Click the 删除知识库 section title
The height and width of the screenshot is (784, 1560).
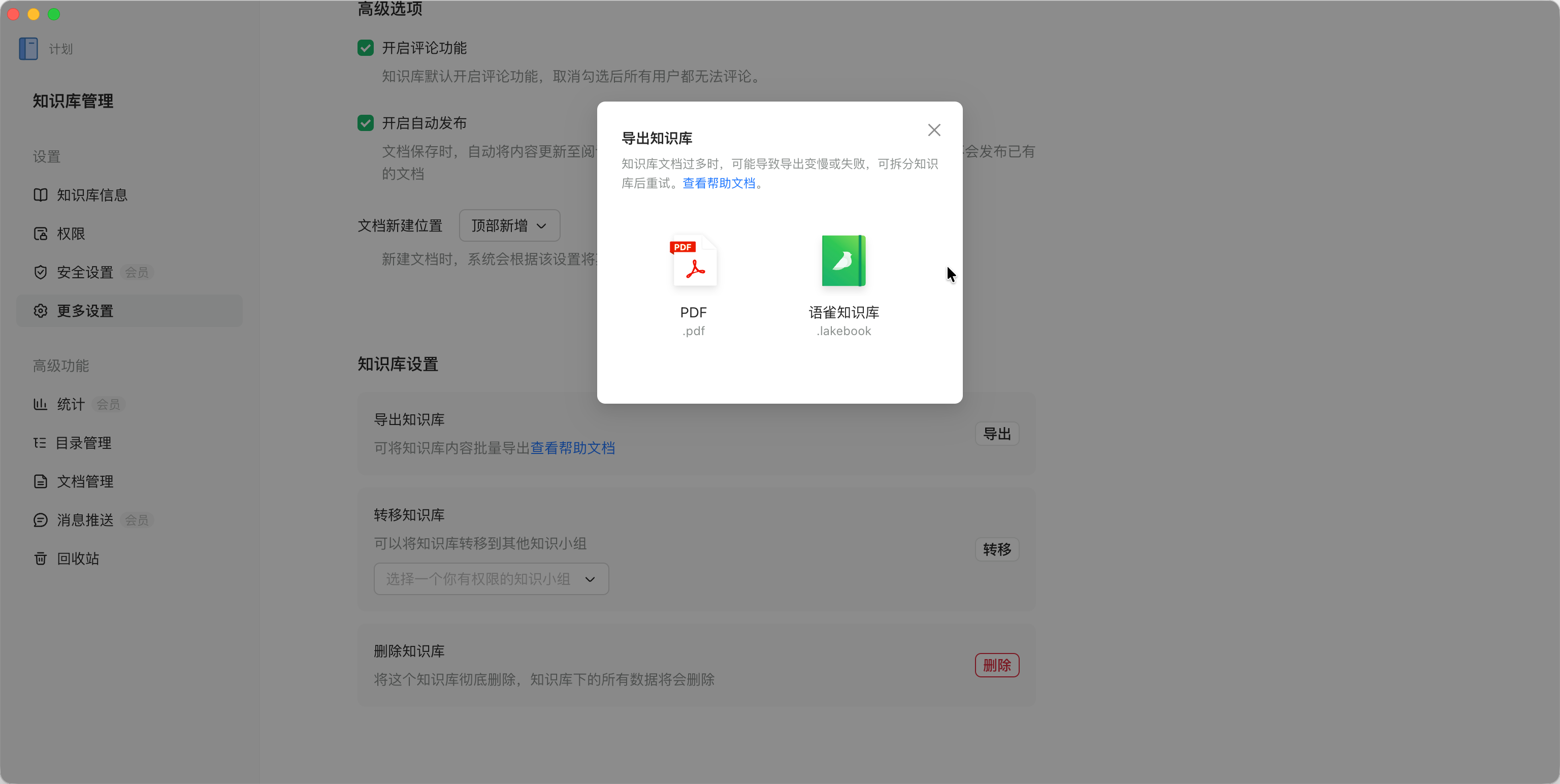pyautogui.click(x=409, y=651)
